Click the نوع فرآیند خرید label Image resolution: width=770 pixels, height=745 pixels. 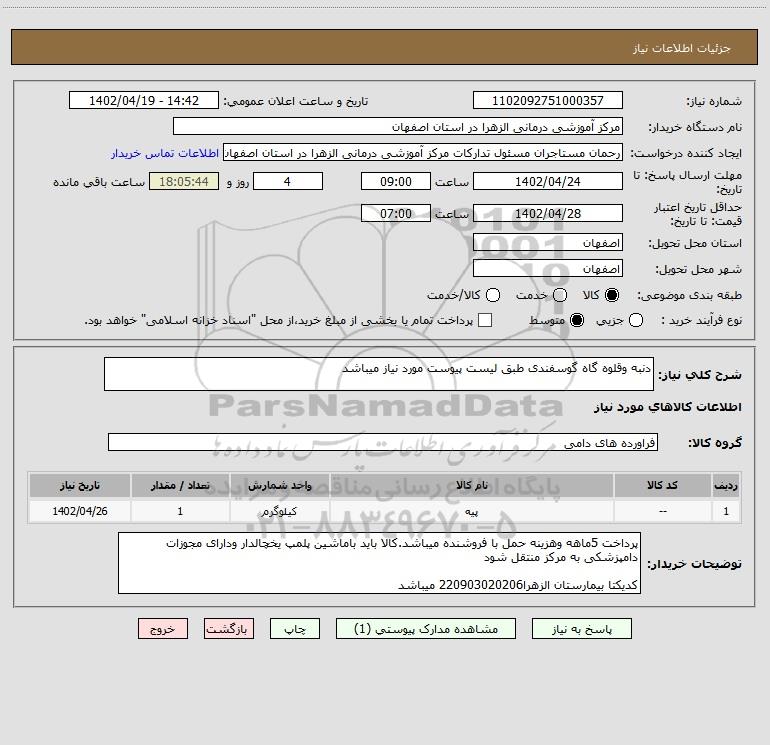pos(701,321)
